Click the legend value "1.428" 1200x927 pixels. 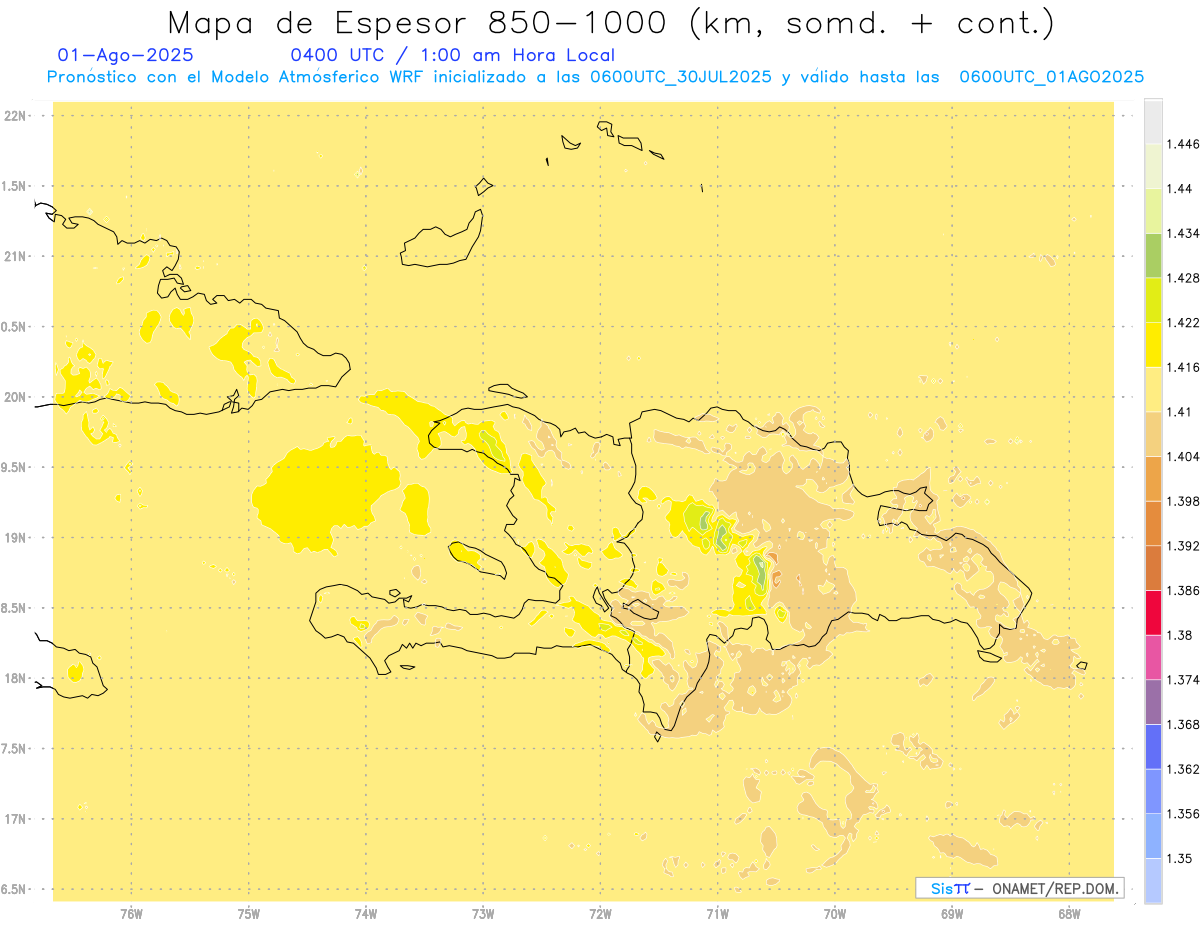click(1182, 278)
